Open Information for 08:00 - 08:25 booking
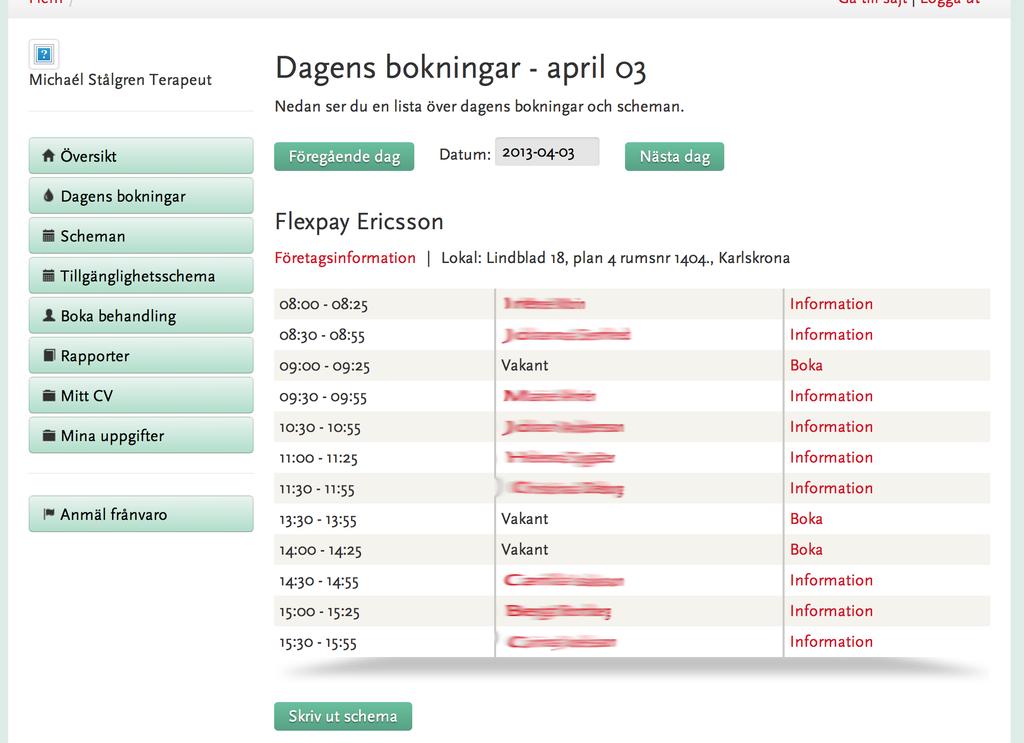This screenshot has width=1024, height=743. 831,304
